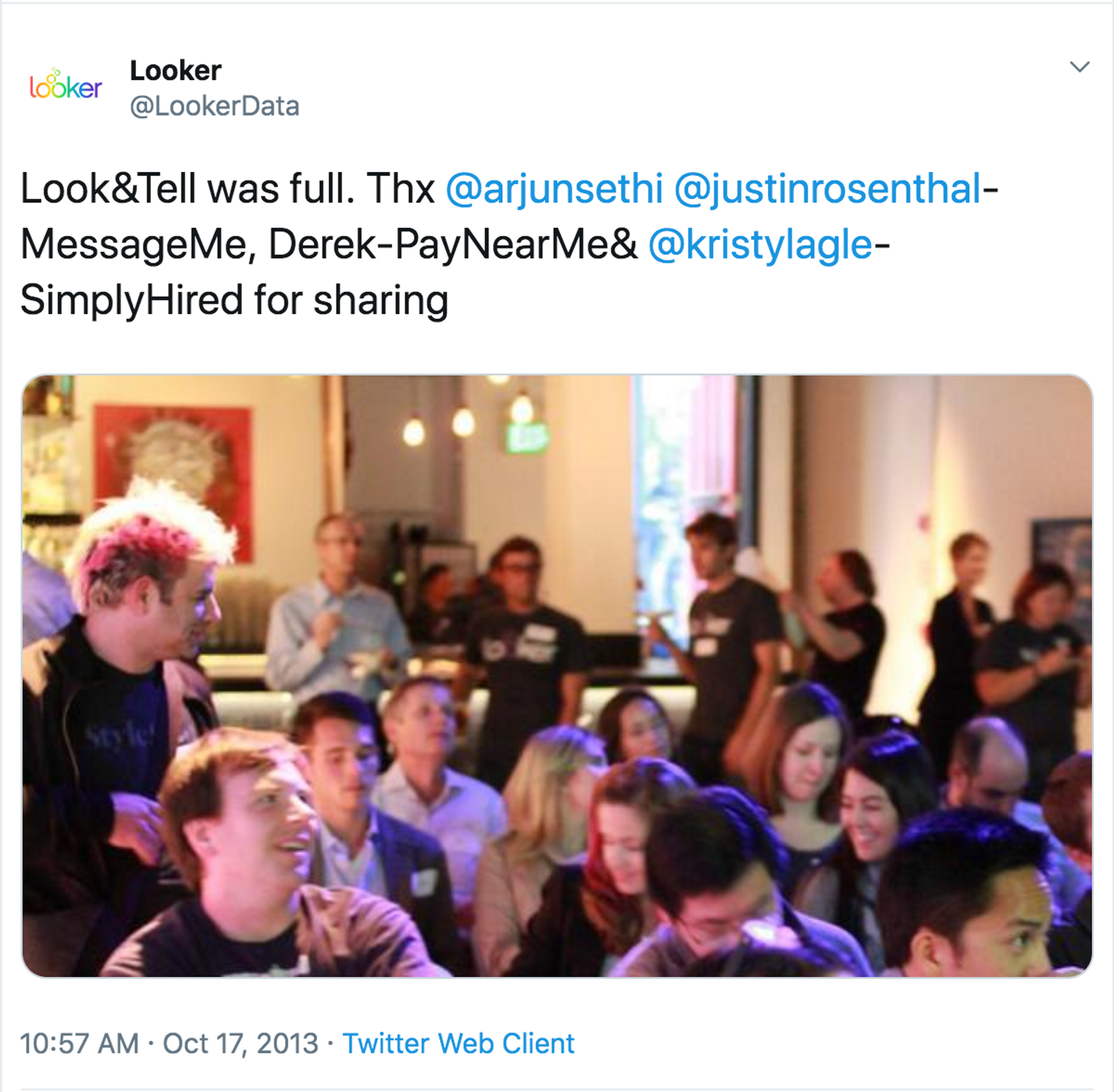Click the 'SimplyHired for sharing' text line

click(x=234, y=300)
